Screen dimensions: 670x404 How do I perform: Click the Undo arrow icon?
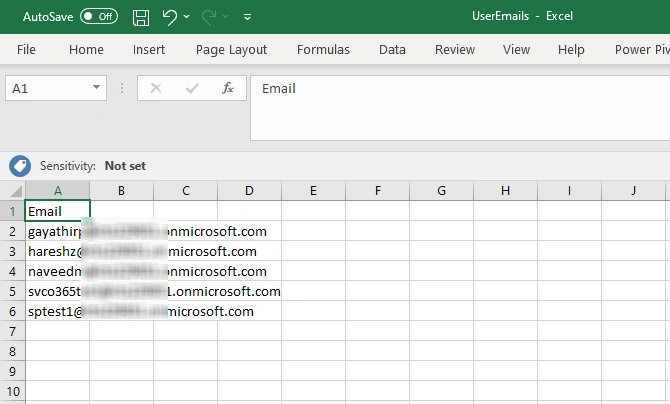pos(170,17)
